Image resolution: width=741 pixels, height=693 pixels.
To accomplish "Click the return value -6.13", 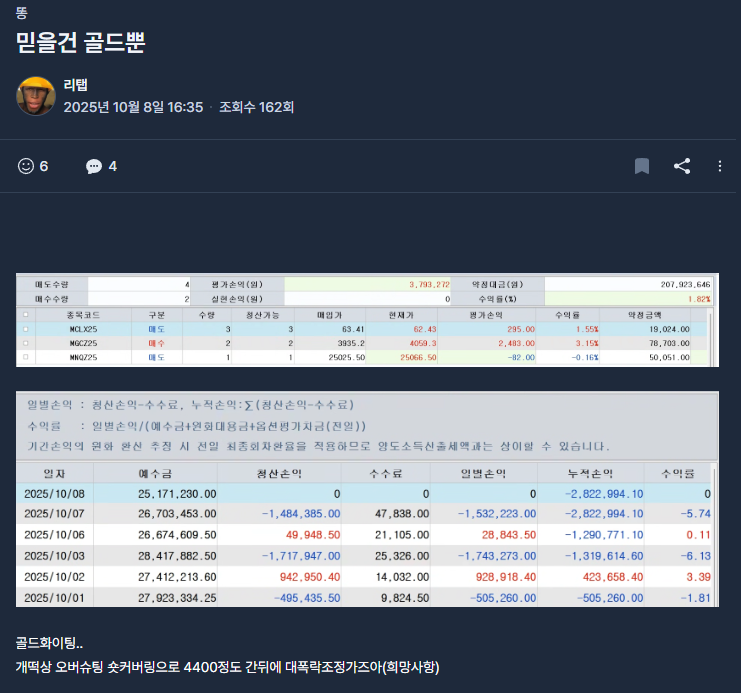I will 696,556.
